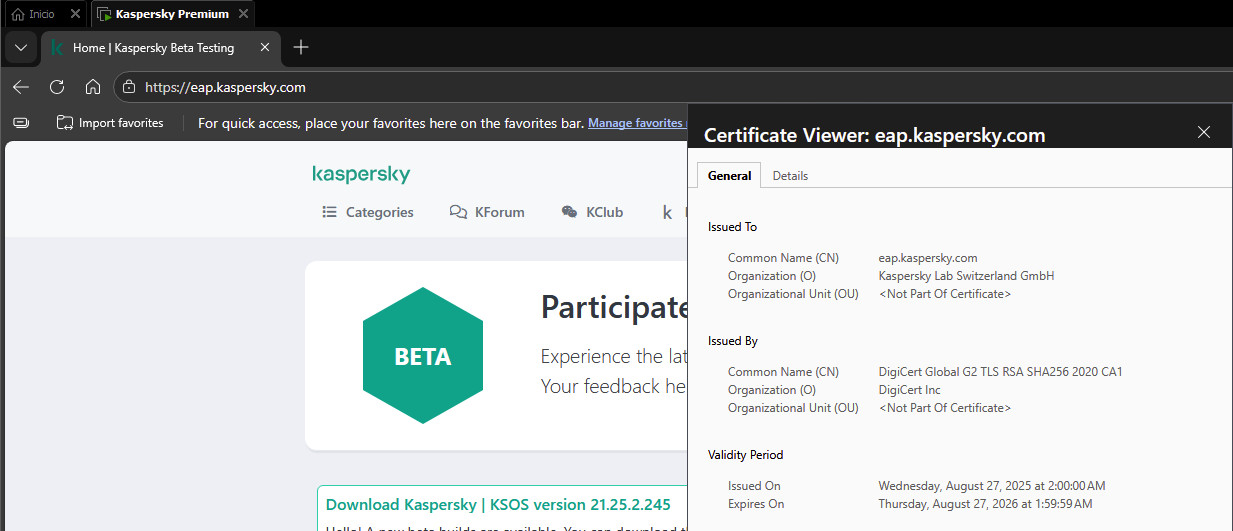The width and height of the screenshot is (1233, 531).
Task: Open a new browser tab
Action: click(301, 47)
